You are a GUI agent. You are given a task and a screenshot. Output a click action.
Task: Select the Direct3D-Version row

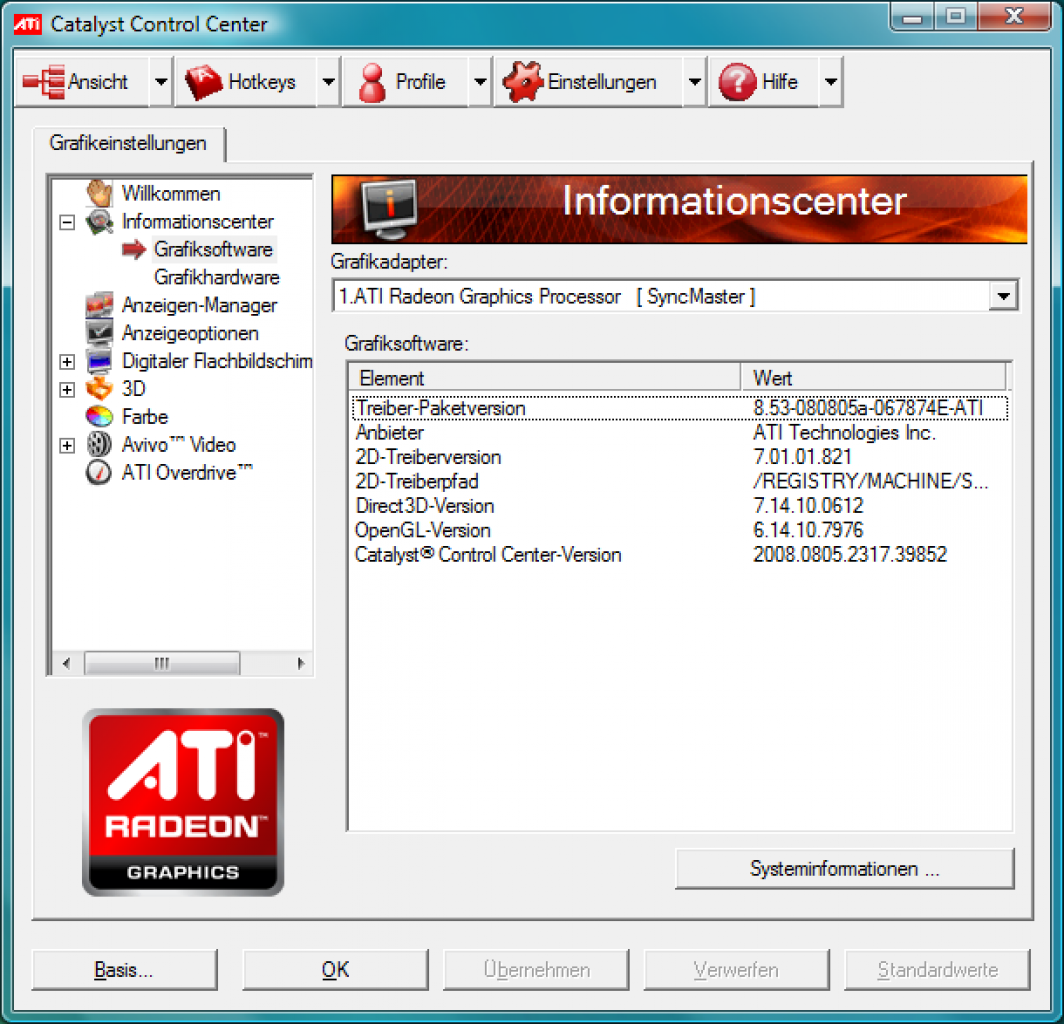click(x=680, y=506)
